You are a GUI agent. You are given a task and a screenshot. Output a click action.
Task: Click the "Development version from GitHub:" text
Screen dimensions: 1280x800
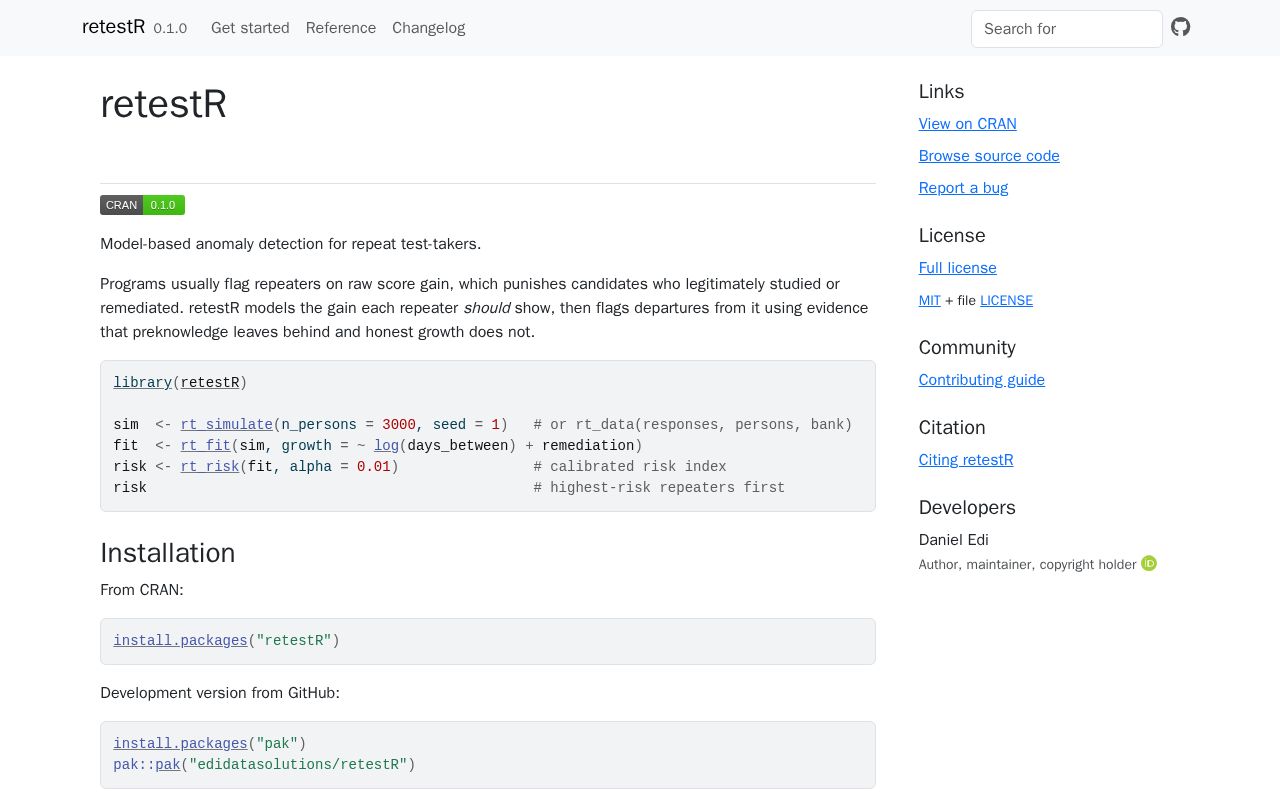point(220,693)
